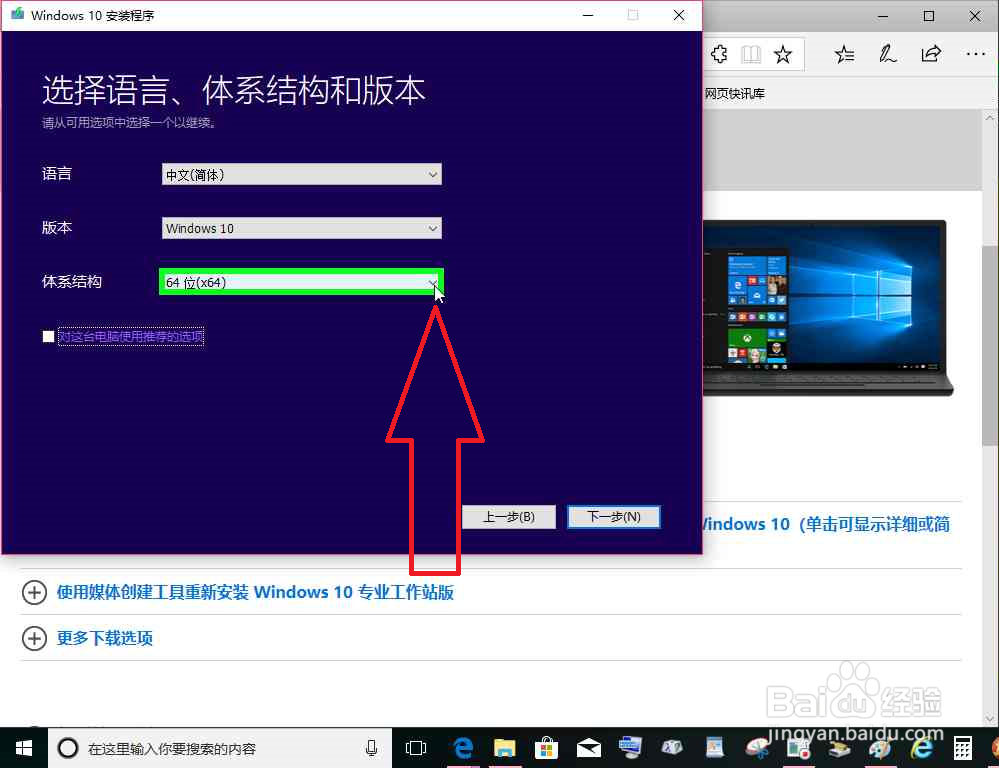999x768 pixels.
Task: Activate Reading view book icon in Edge
Action: pos(751,54)
